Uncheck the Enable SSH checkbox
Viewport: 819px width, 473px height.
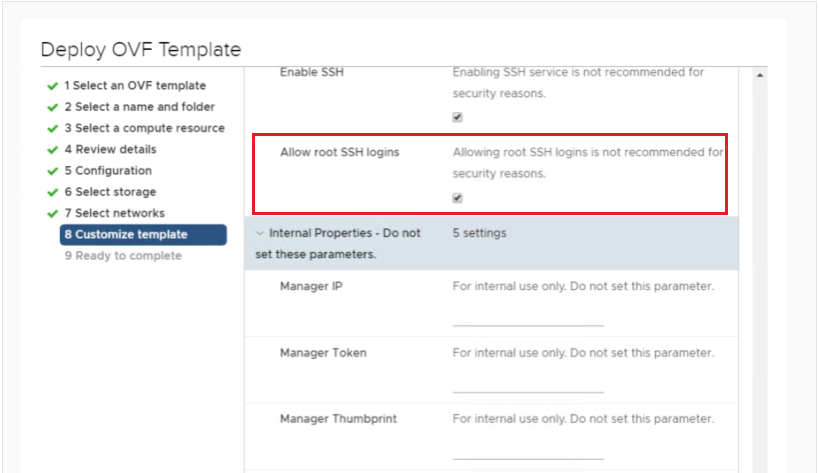(x=458, y=117)
